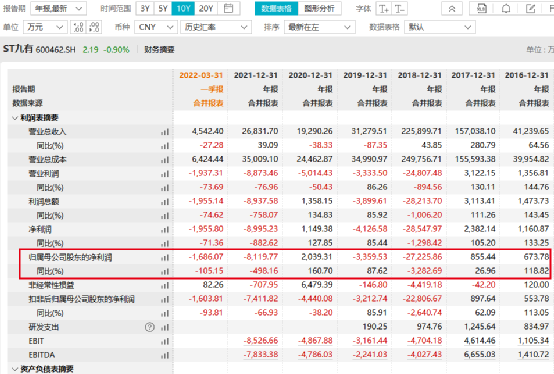Image resolution: width=554 pixels, height=374 pixels.
Task: Decrease decimal places icon
Action: tap(94, 27)
